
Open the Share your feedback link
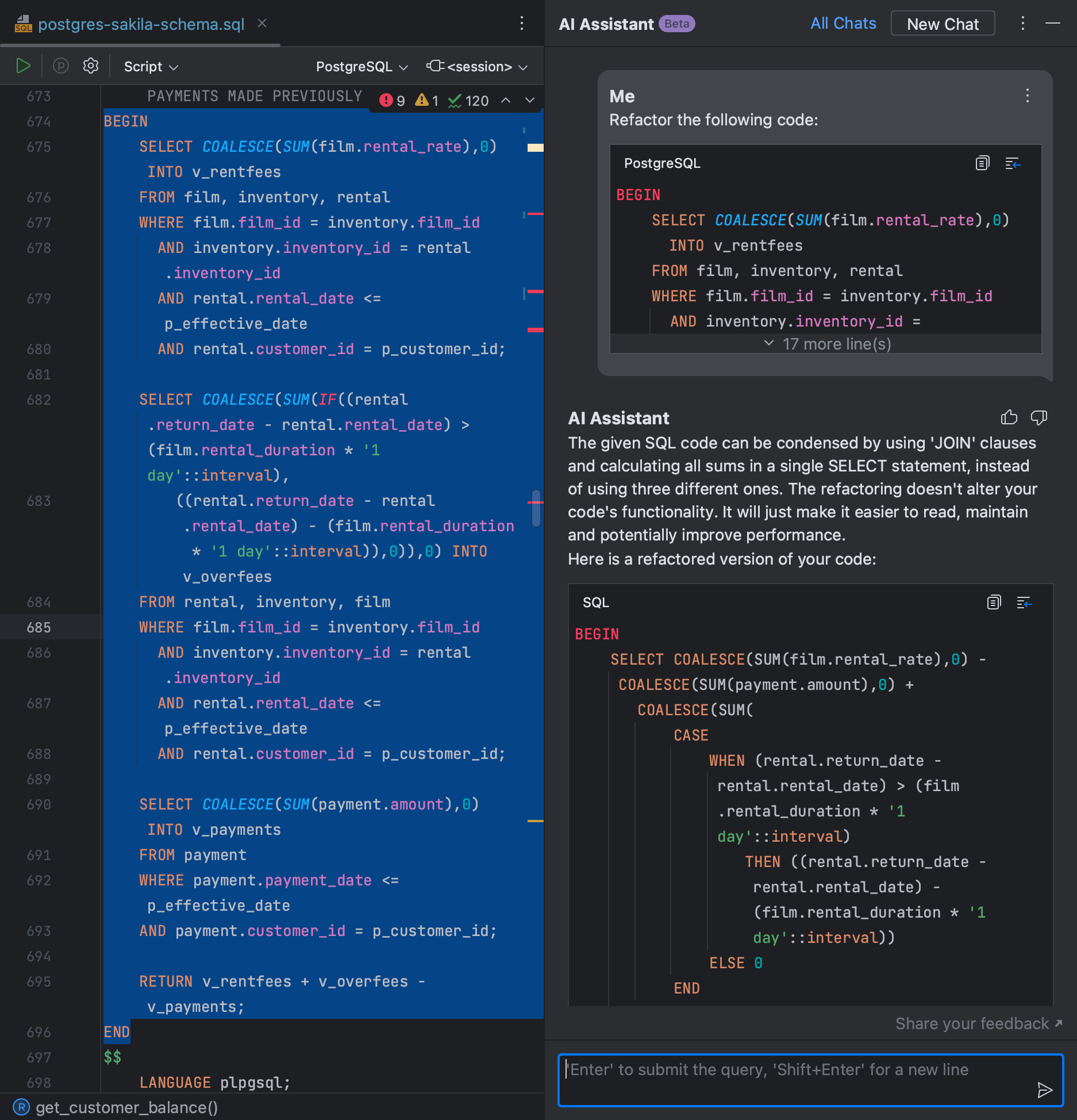(x=975, y=1024)
